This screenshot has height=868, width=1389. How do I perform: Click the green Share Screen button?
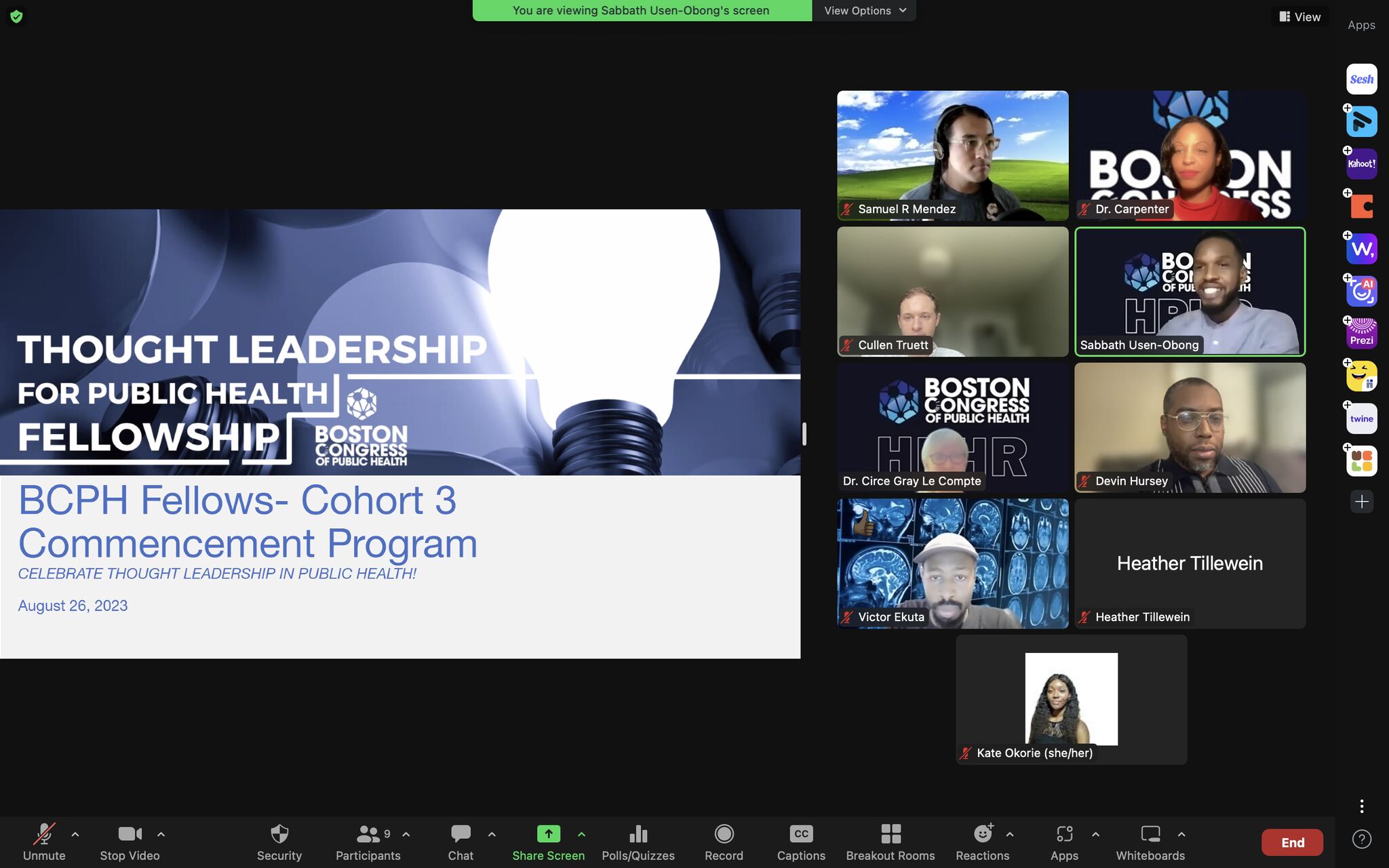[549, 842]
